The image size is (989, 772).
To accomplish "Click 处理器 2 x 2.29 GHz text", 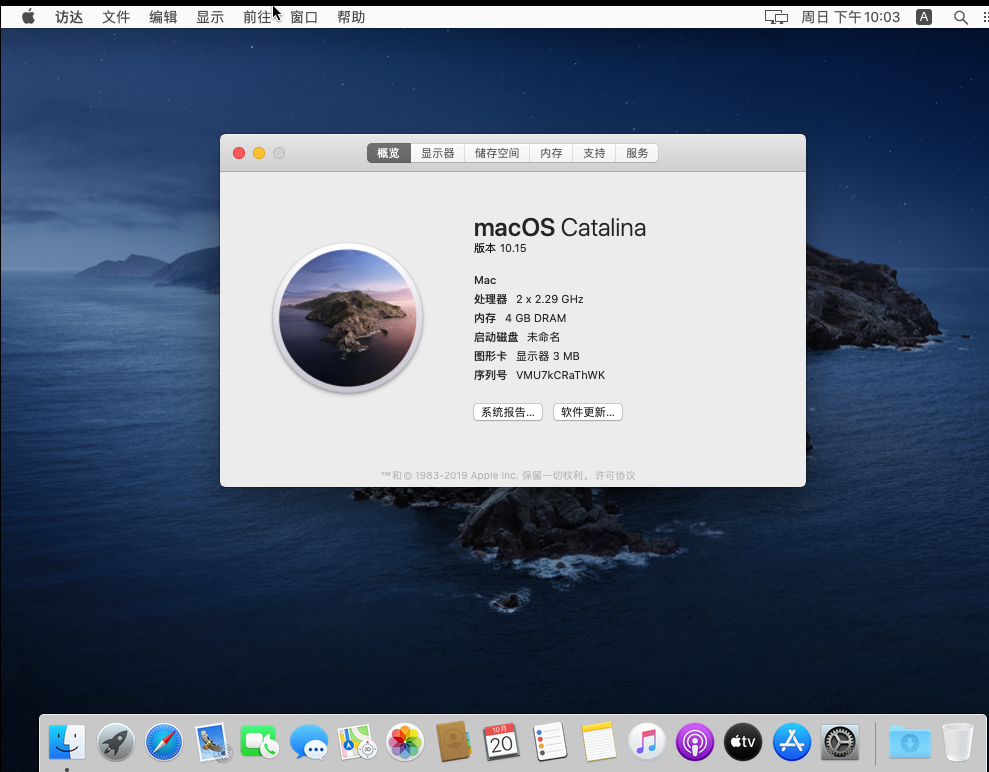I will coord(529,299).
